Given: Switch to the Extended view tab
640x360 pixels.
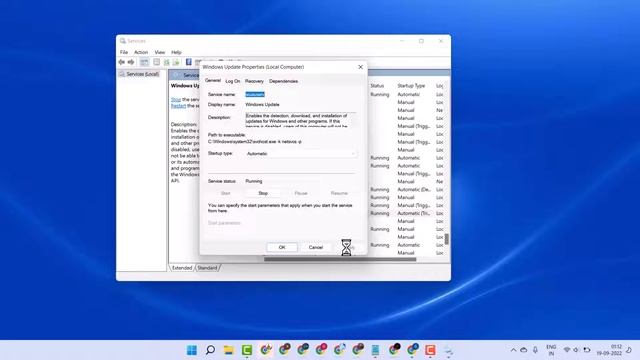Looking at the screenshot, I should click(182, 268).
